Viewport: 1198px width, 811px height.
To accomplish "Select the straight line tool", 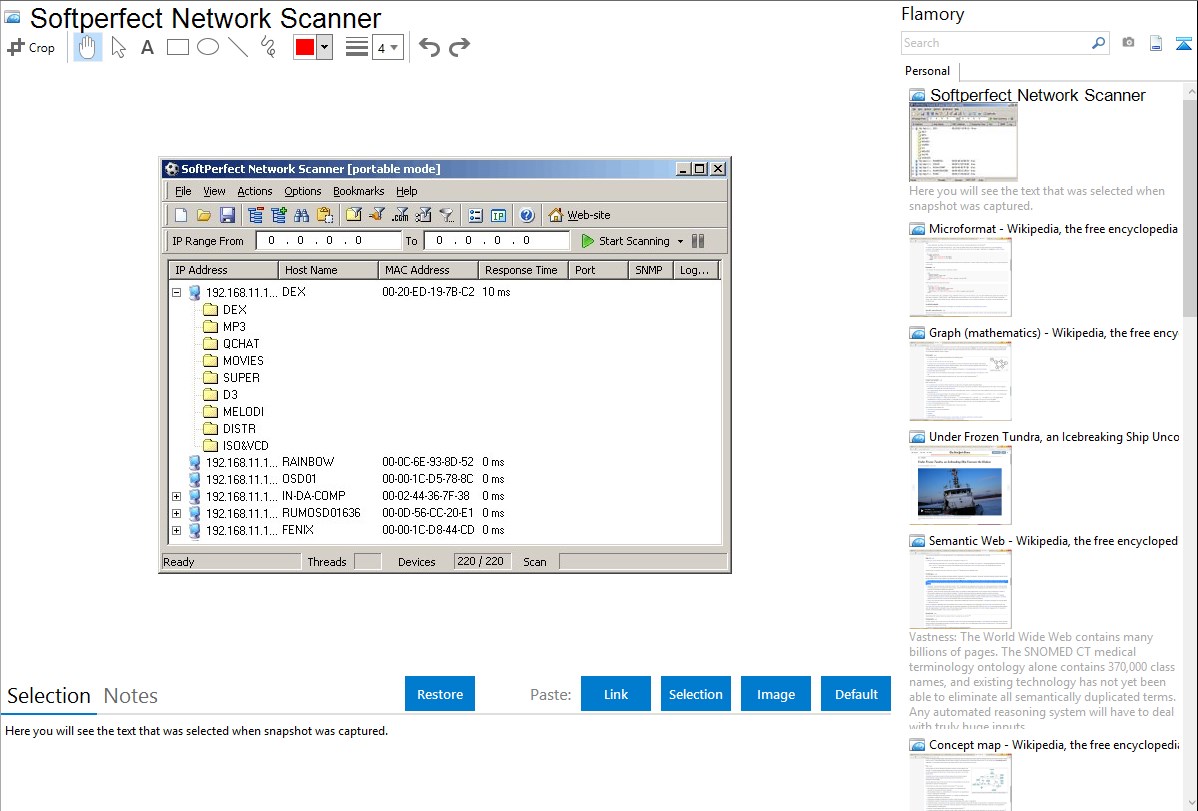I will tap(238, 47).
